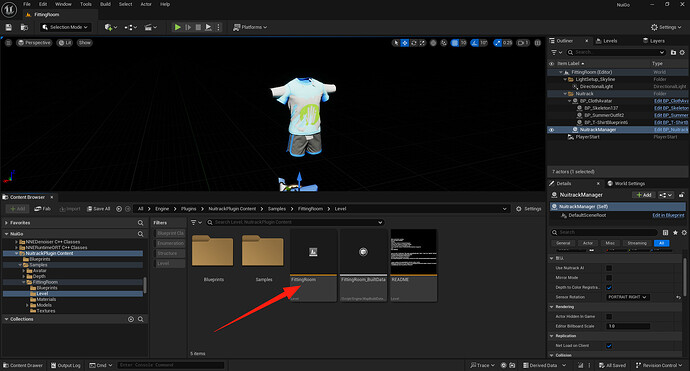
Task: Collapse the FittingRoom folder in tree
Action: 24,282
